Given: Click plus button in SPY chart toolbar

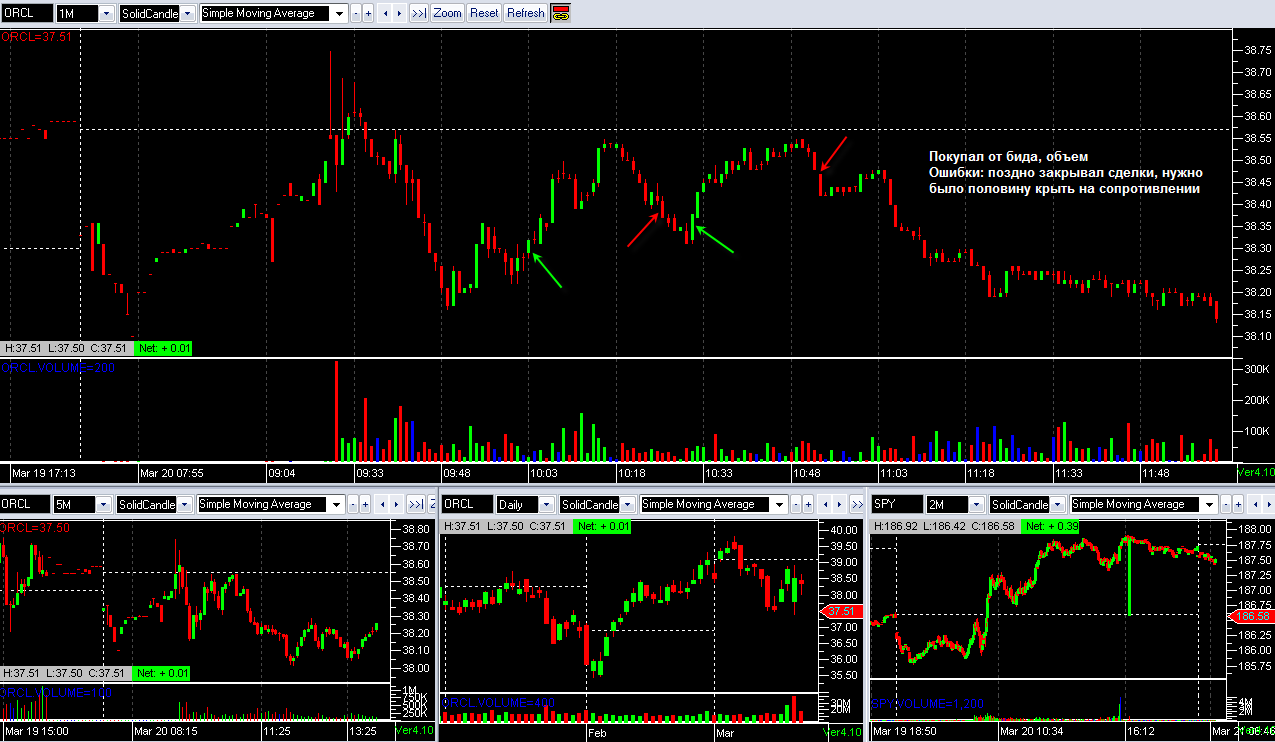Looking at the screenshot, I should (x=1238, y=504).
